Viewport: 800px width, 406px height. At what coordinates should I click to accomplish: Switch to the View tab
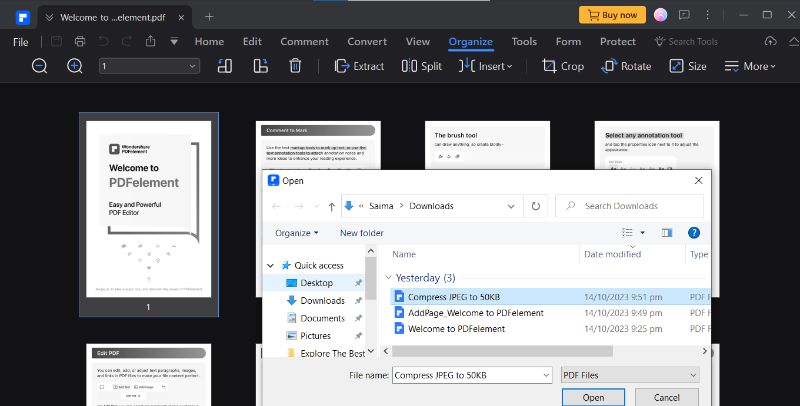point(417,42)
